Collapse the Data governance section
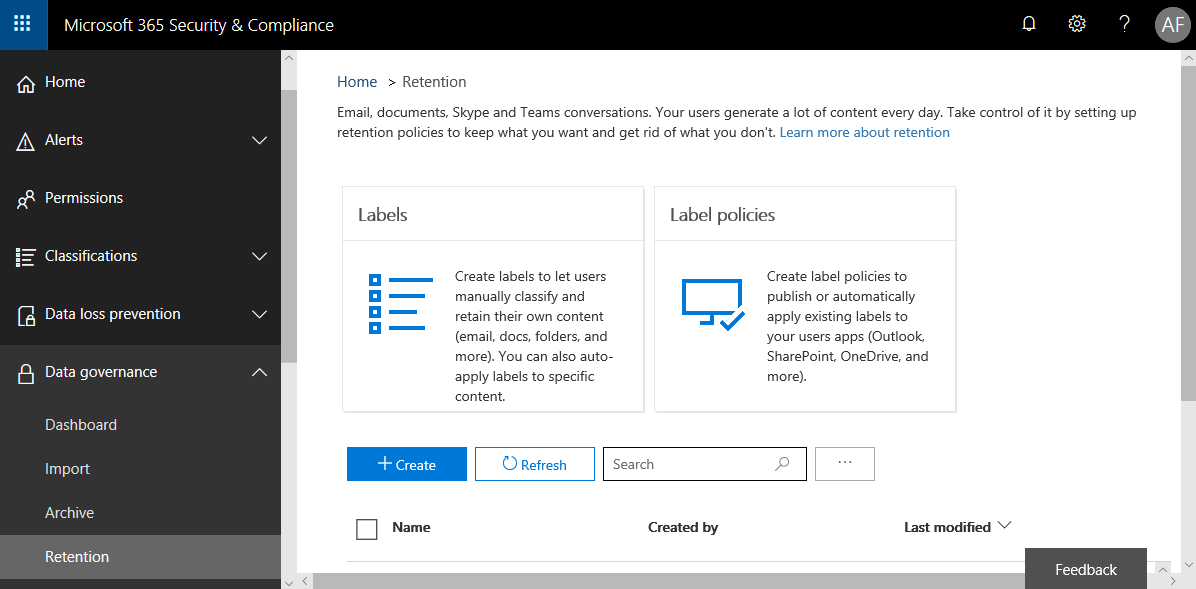Viewport: 1196px width, 589px height. 259,373
